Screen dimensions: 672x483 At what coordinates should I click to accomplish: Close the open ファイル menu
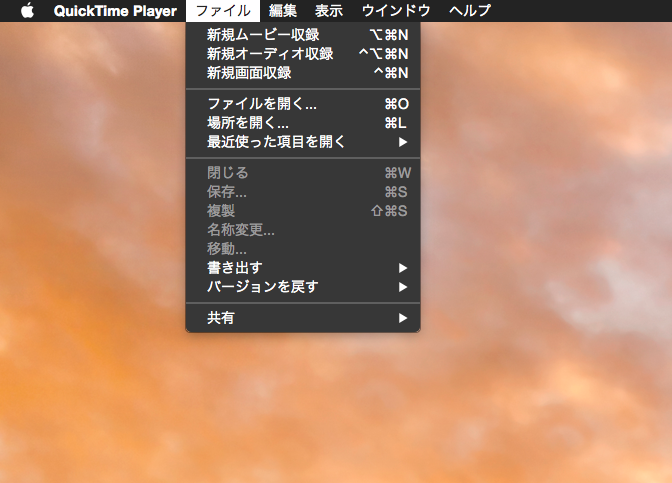[223, 10]
